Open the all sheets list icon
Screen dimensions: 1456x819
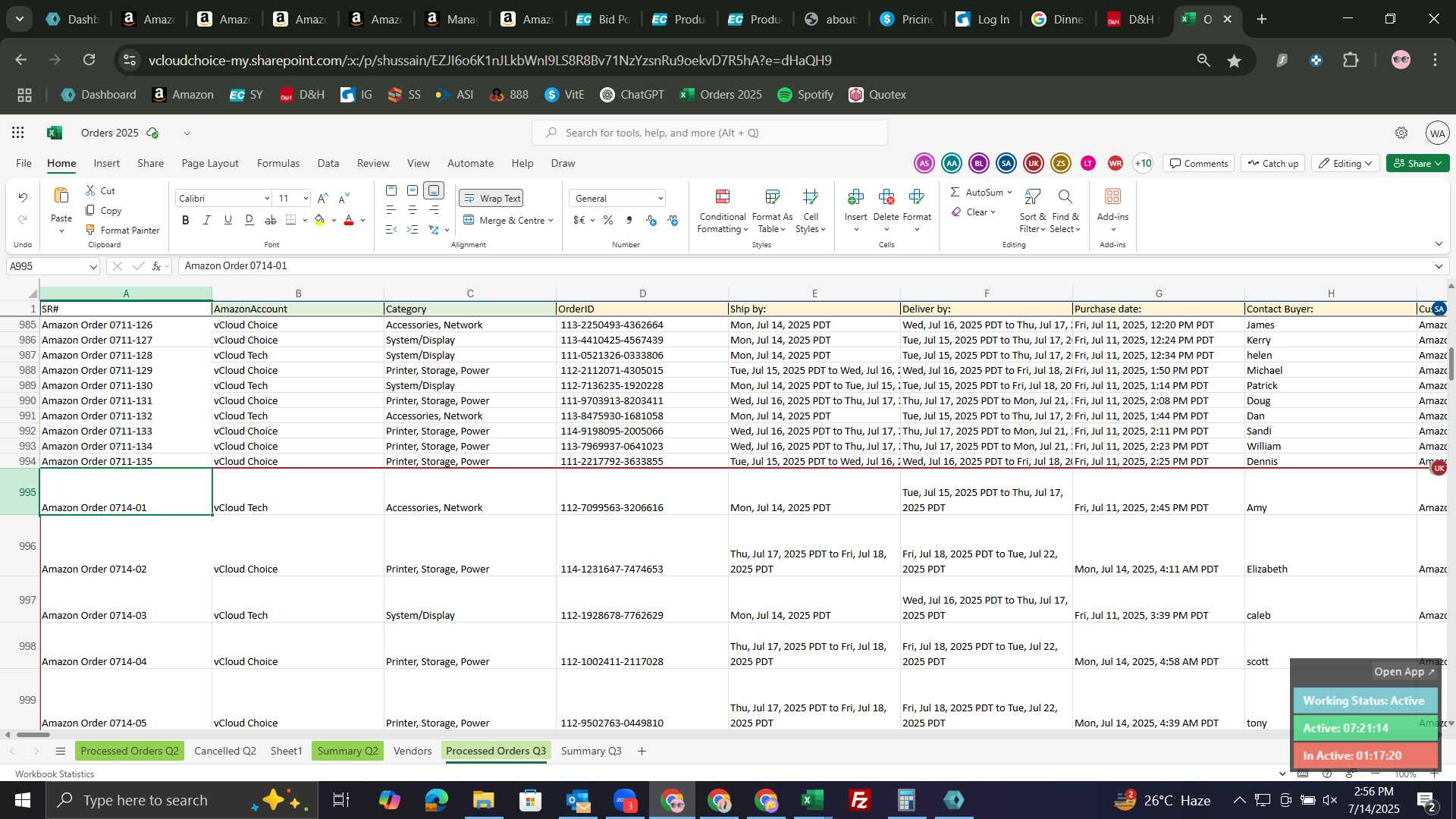tap(61, 751)
